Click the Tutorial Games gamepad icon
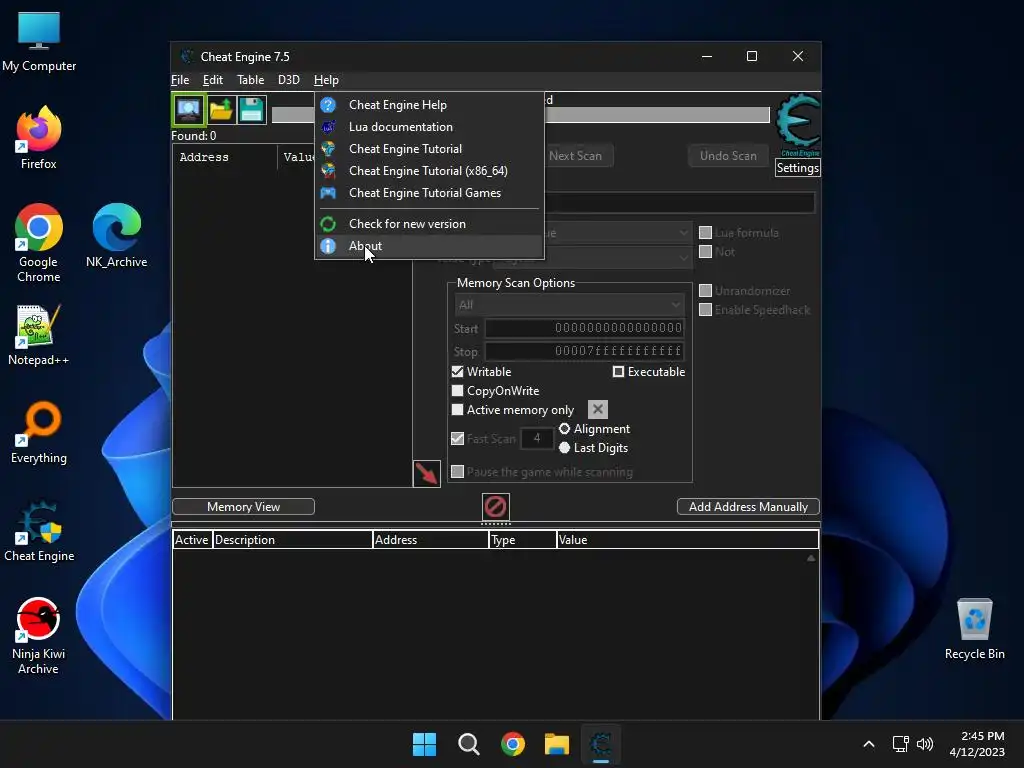Screen dimensions: 1024x768 [328, 193]
